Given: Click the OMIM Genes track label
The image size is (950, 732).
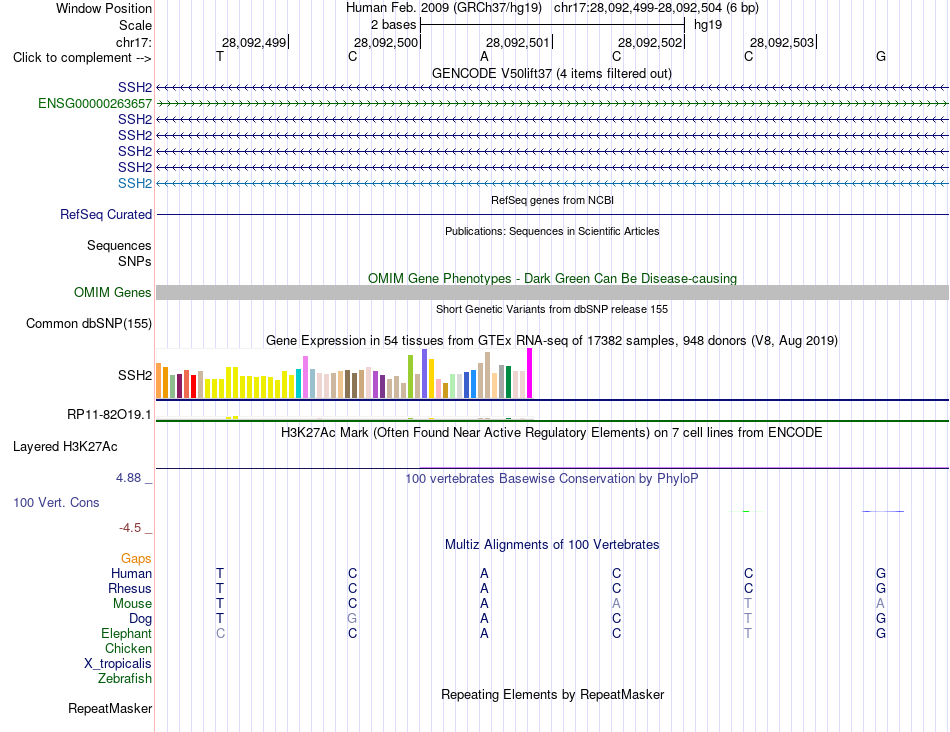Looking at the screenshot, I should tap(112, 293).
